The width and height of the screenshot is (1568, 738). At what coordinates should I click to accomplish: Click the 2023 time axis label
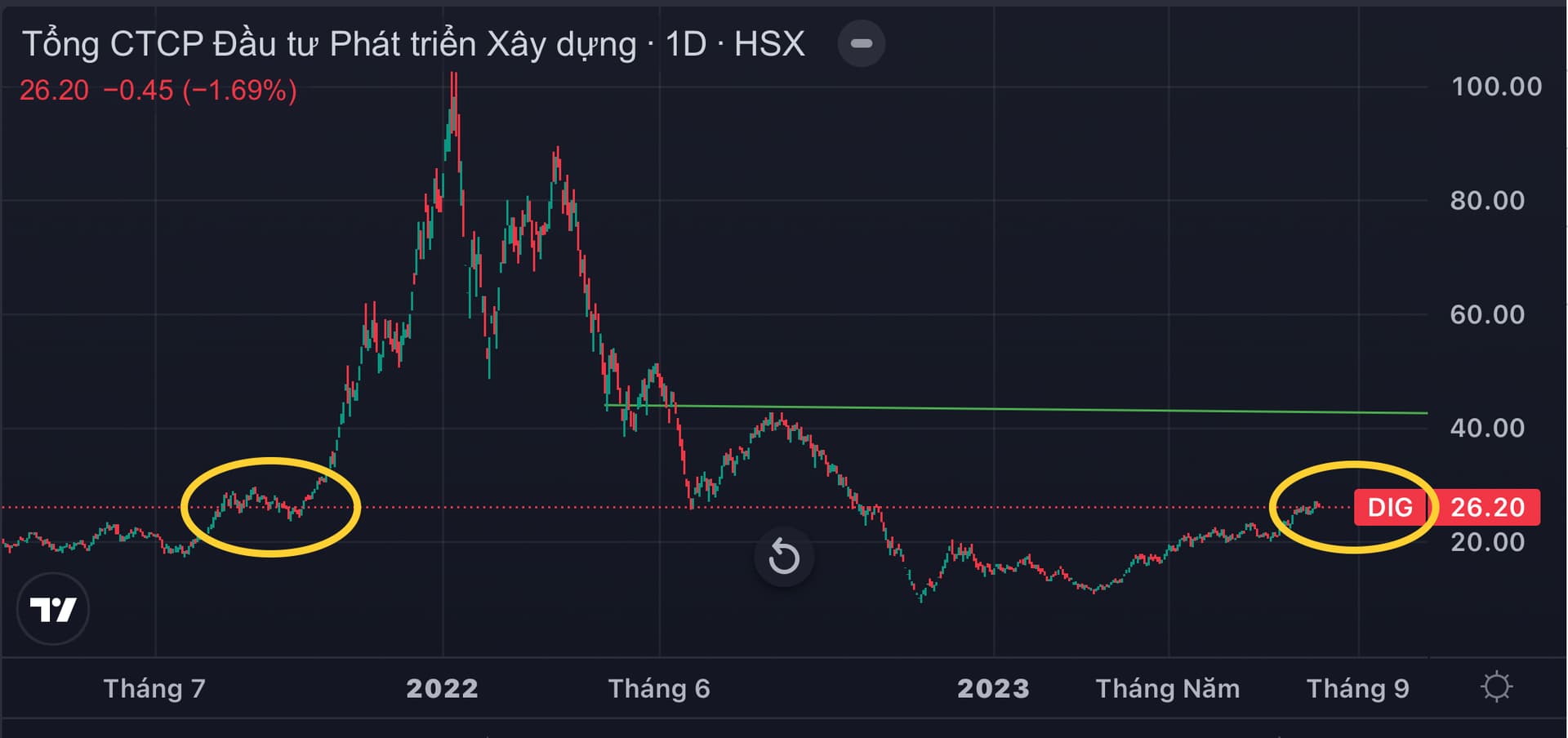tap(993, 688)
